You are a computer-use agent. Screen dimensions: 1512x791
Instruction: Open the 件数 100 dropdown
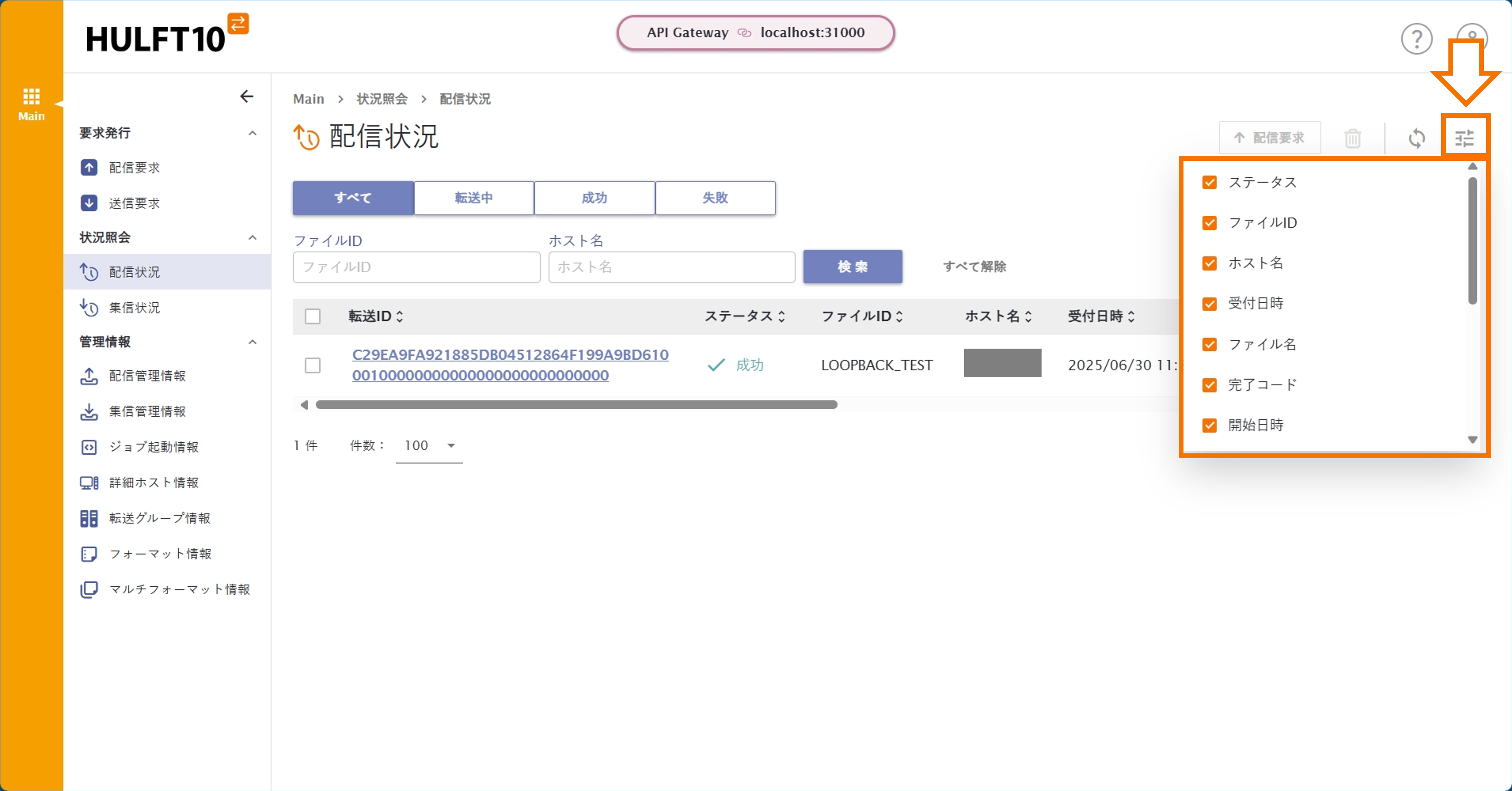pos(429,445)
